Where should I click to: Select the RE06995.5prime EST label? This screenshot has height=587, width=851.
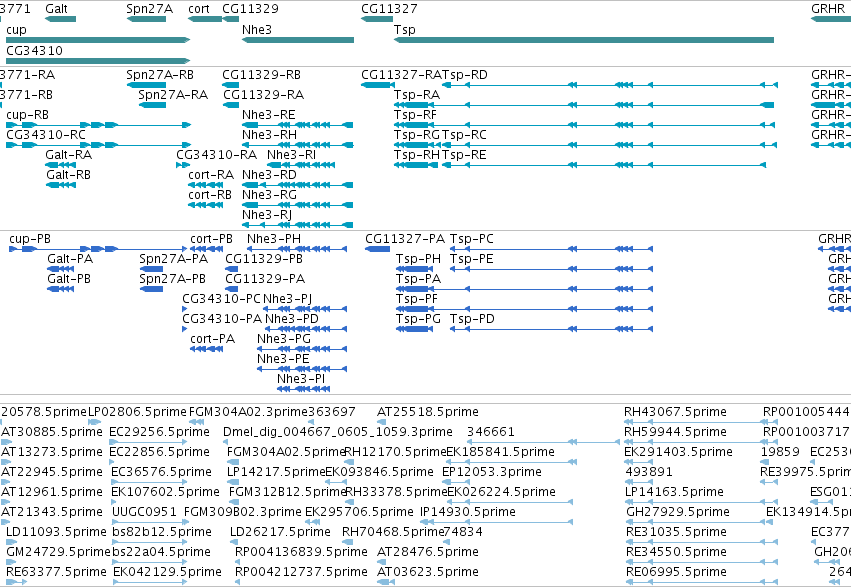click(676, 572)
